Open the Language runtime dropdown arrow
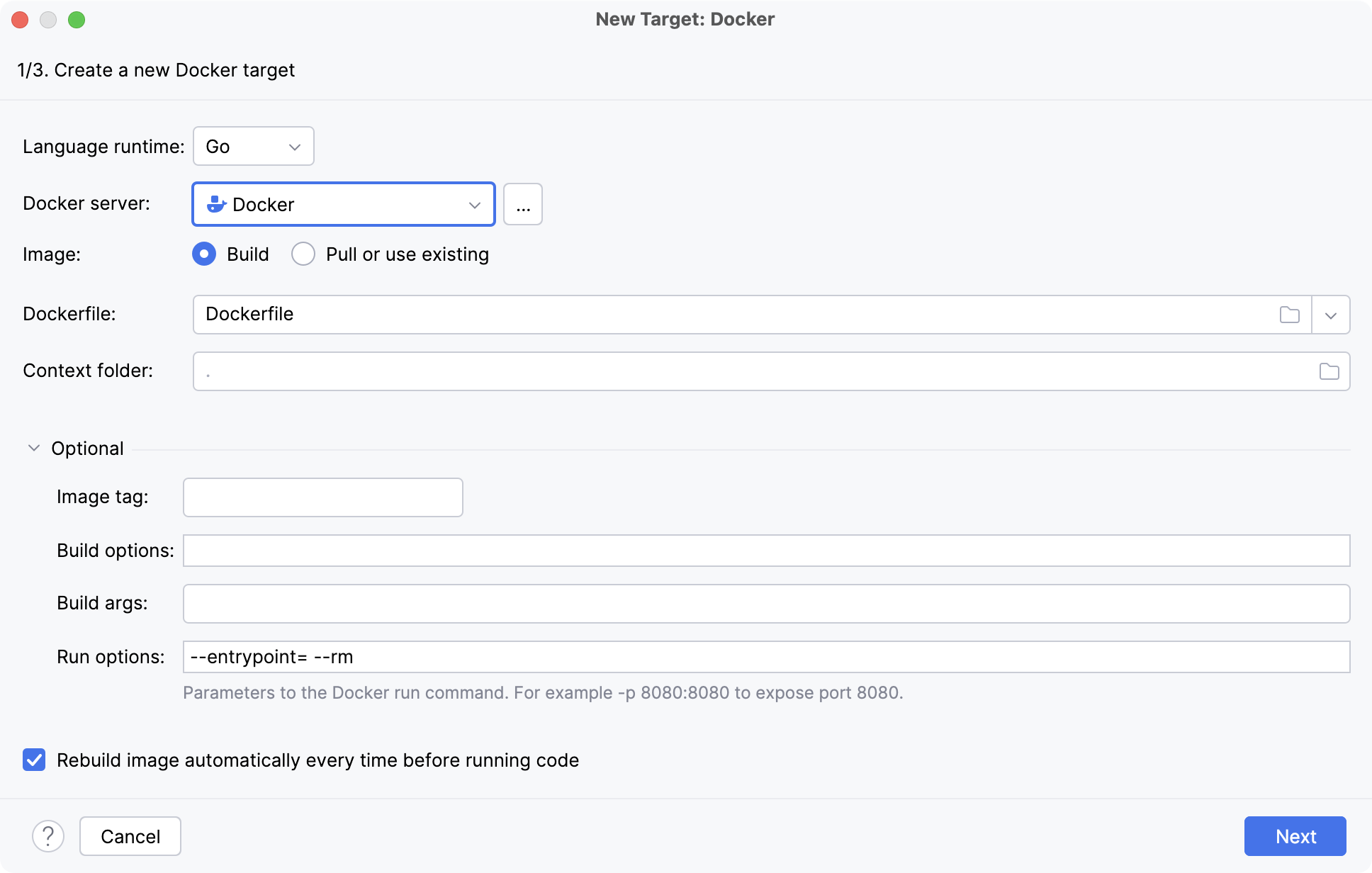Screen dimensions: 1372x873 [x=295, y=147]
